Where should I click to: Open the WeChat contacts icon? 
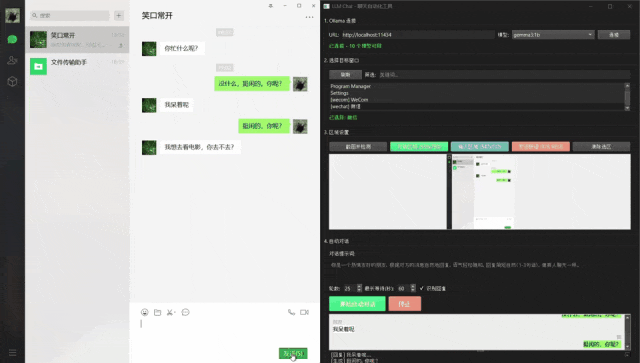[12, 60]
